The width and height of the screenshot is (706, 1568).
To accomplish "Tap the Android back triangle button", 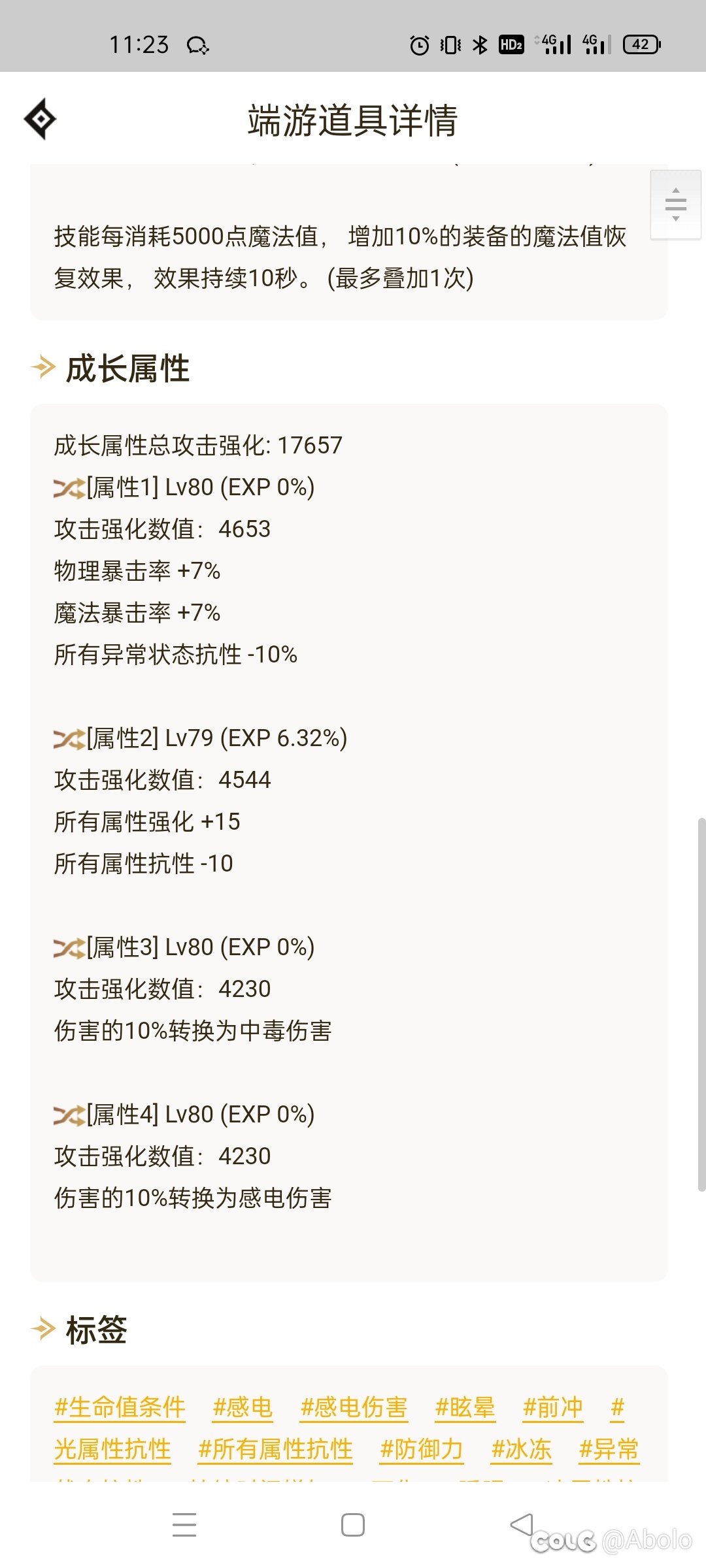I will [522, 1525].
